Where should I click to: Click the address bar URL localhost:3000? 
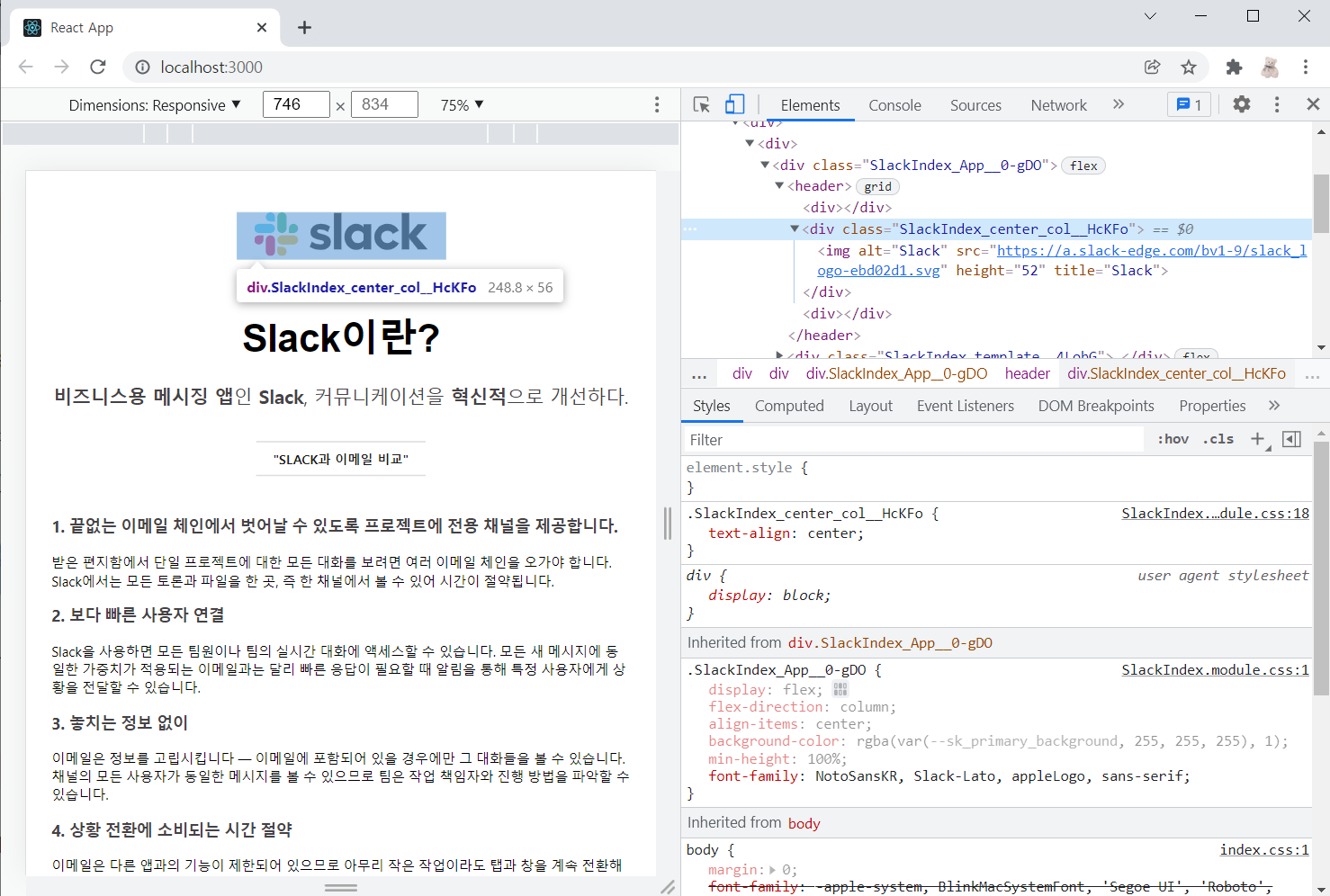(x=211, y=67)
